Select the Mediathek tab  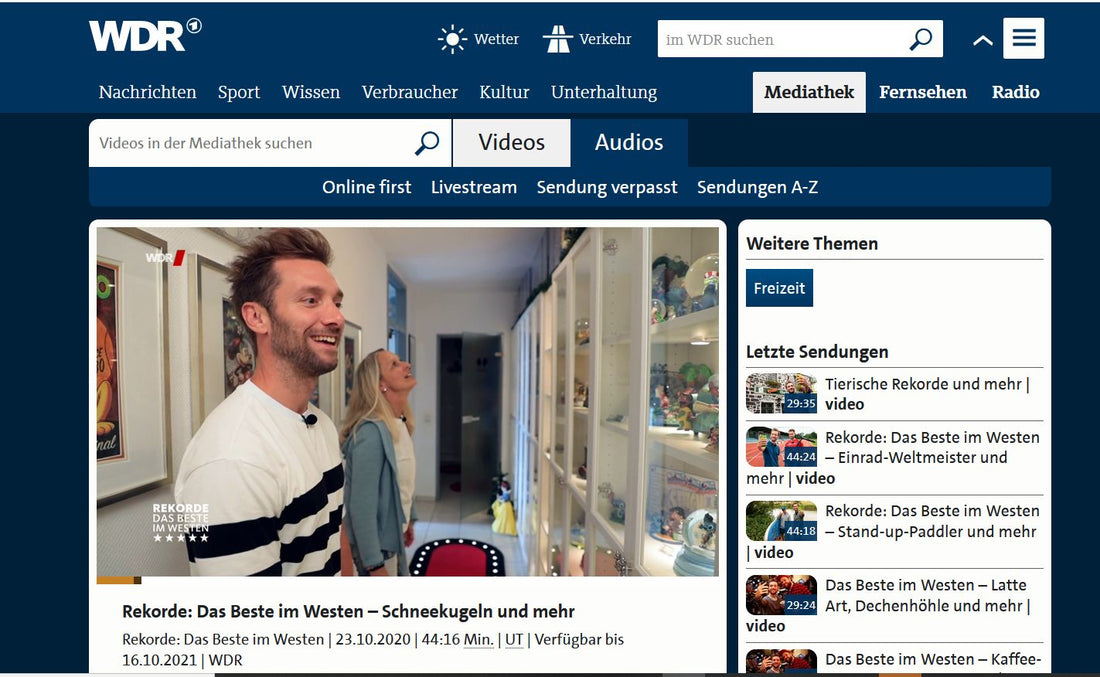809,92
